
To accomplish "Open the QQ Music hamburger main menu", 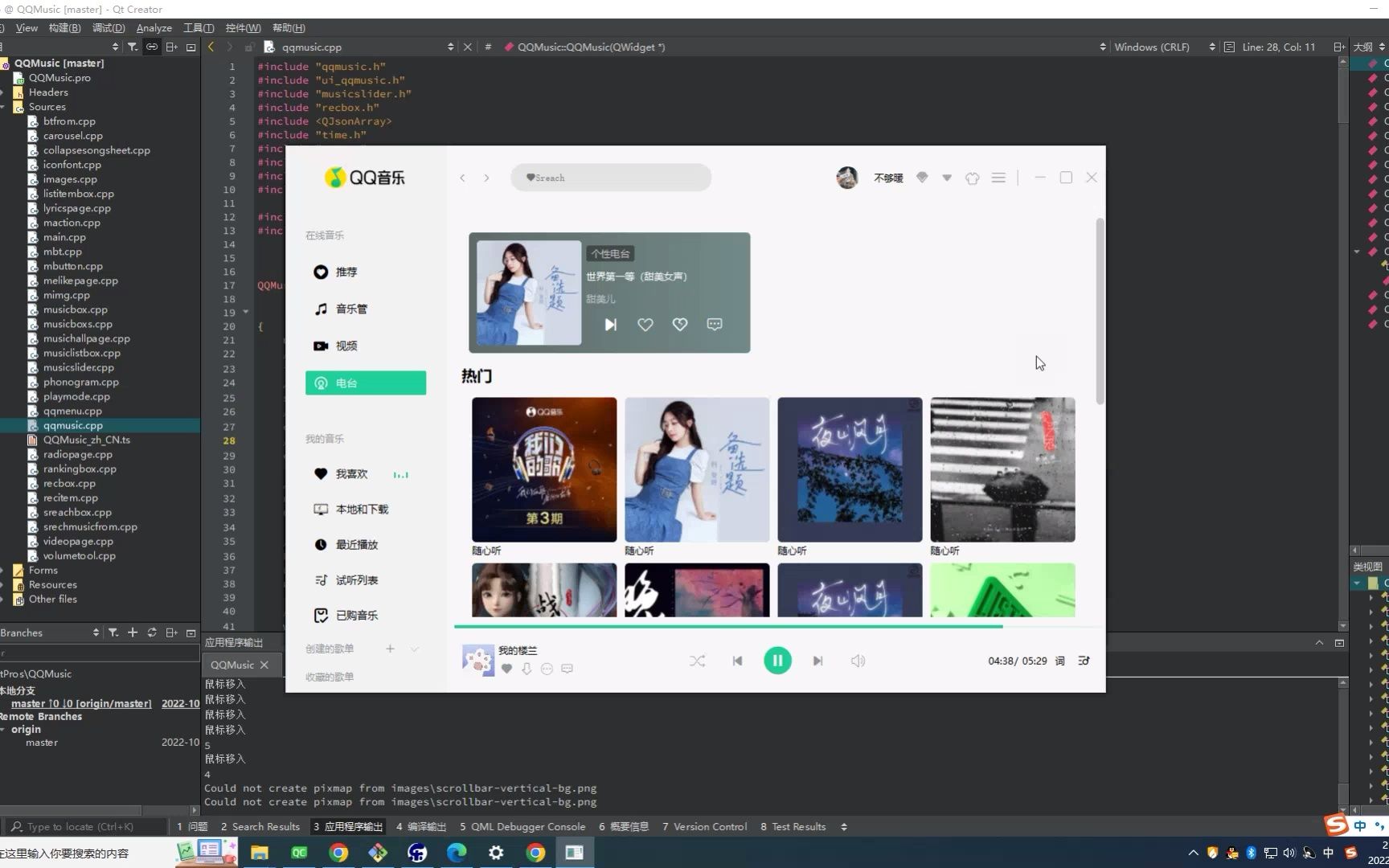I will click(x=998, y=178).
